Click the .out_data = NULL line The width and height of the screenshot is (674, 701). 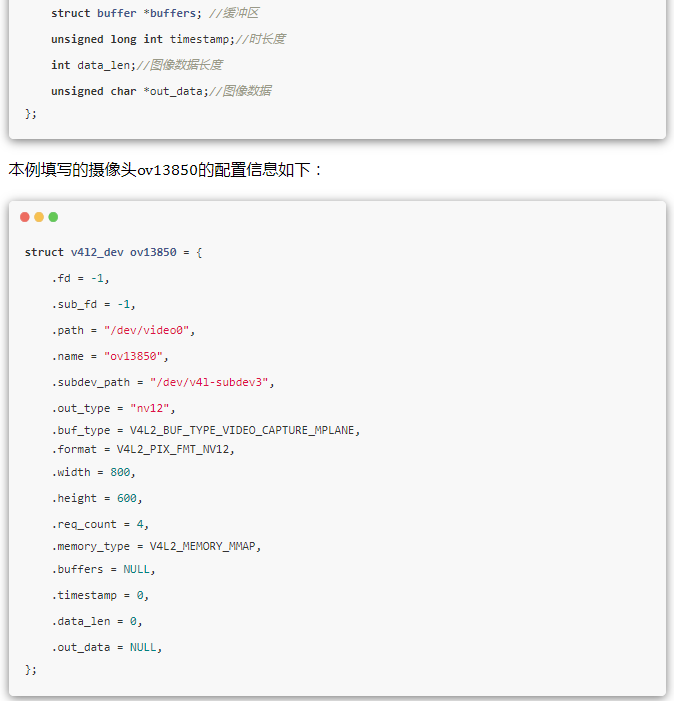coord(106,647)
